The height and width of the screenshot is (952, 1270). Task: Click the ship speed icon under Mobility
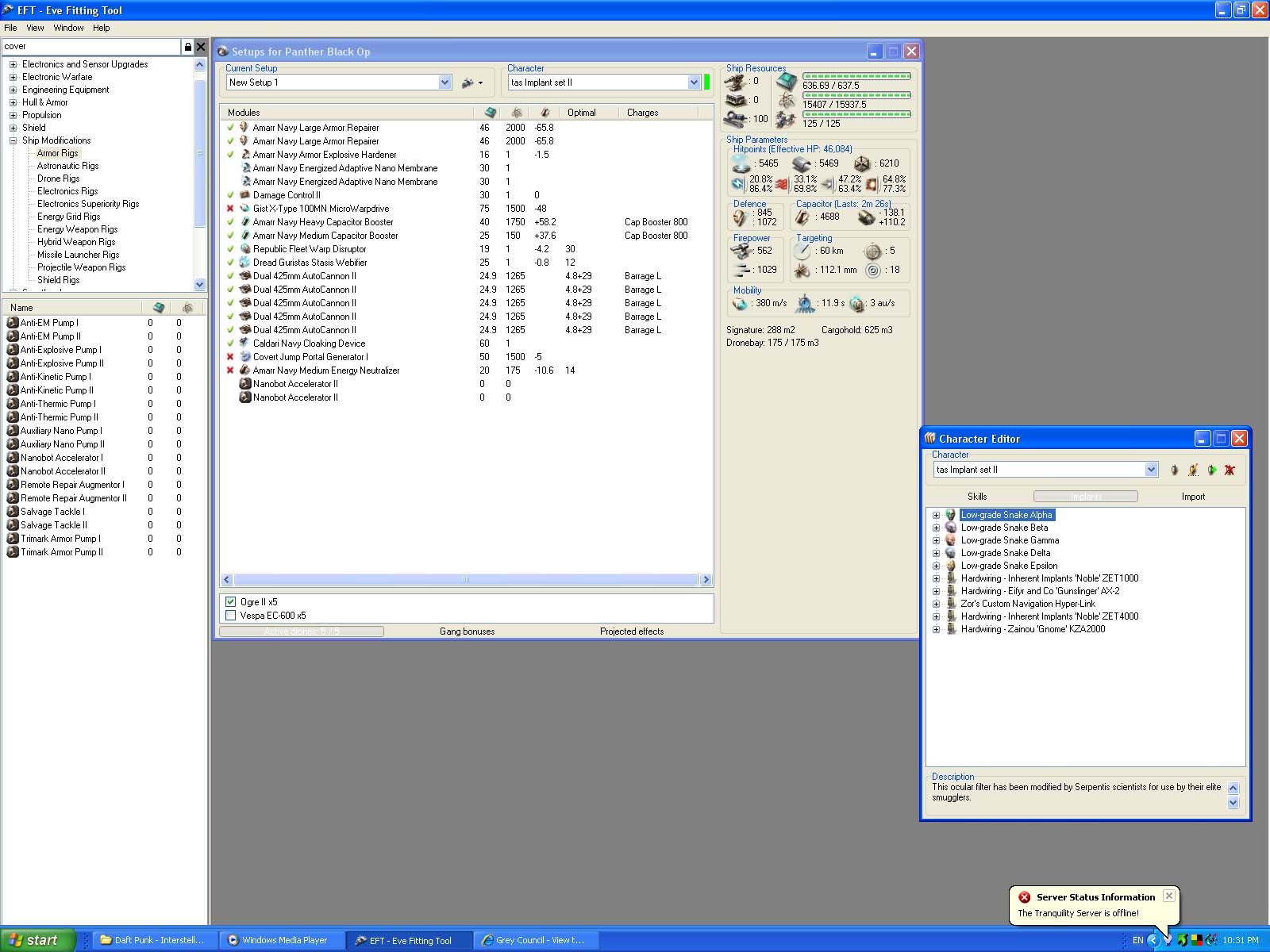[x=740, y=303]
